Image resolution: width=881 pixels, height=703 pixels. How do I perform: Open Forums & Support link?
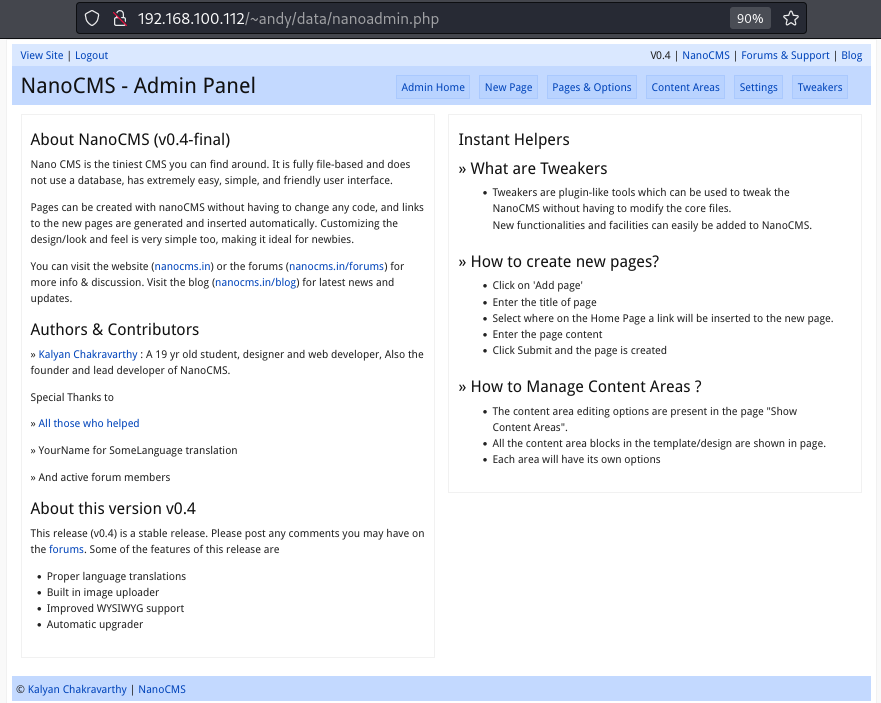785,55
